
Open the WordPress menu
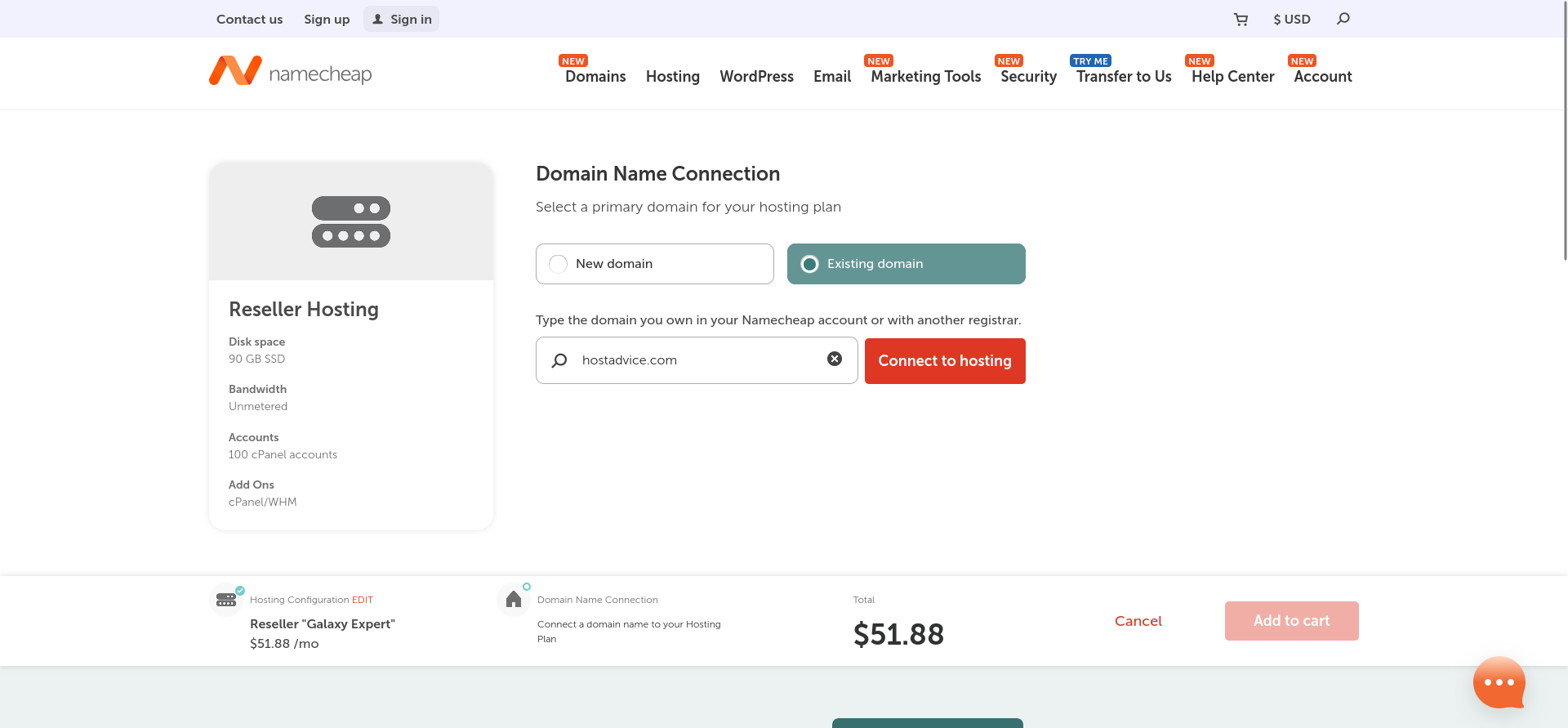757,76
